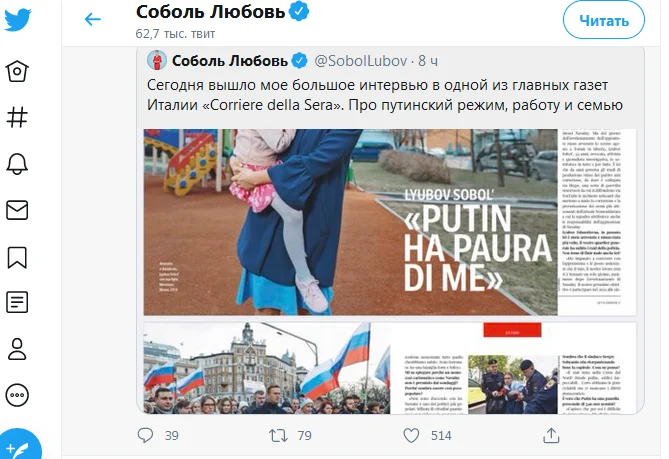The image size is (669, 459).
Task: Open the @SobolLubov handle link
Action: coord(361,61)
